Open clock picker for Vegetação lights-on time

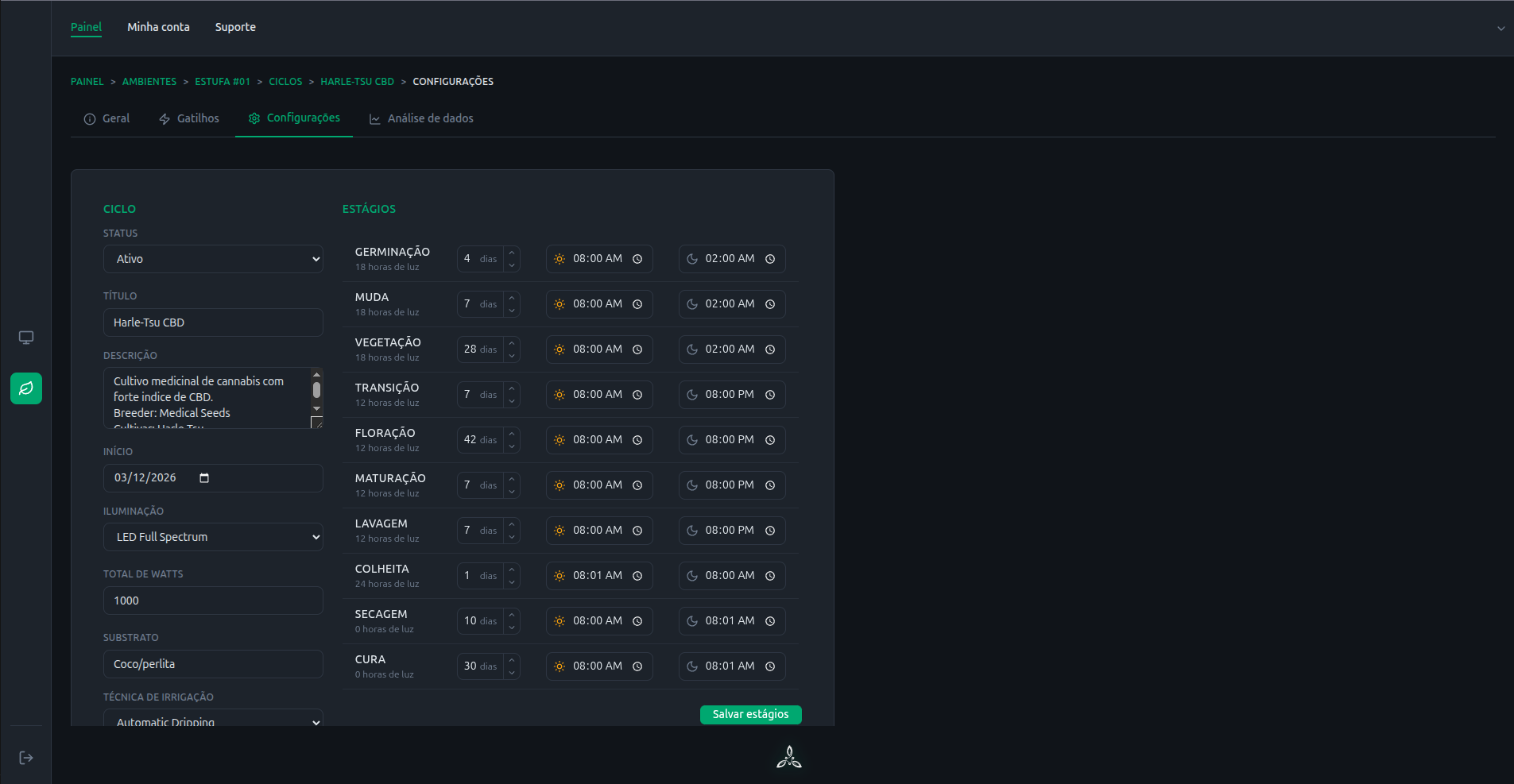coord(637,350)
